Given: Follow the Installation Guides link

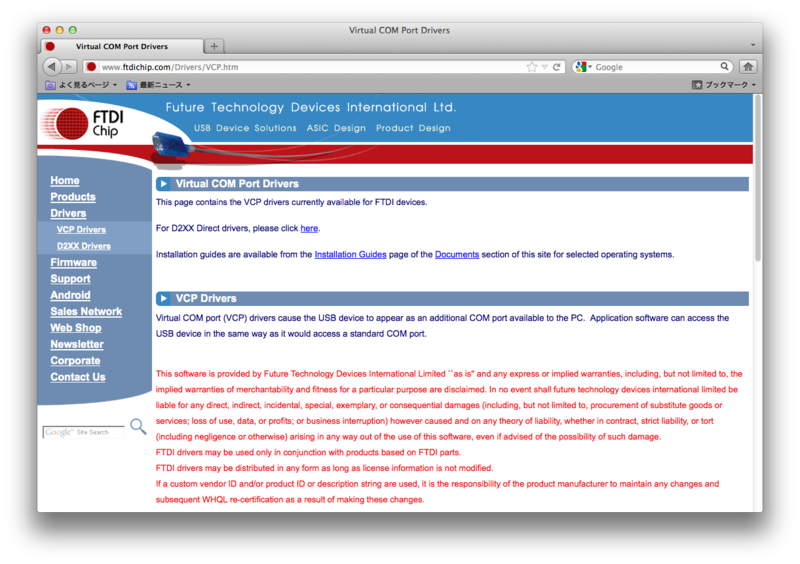Looking at the screenshot, I should 351,254.
